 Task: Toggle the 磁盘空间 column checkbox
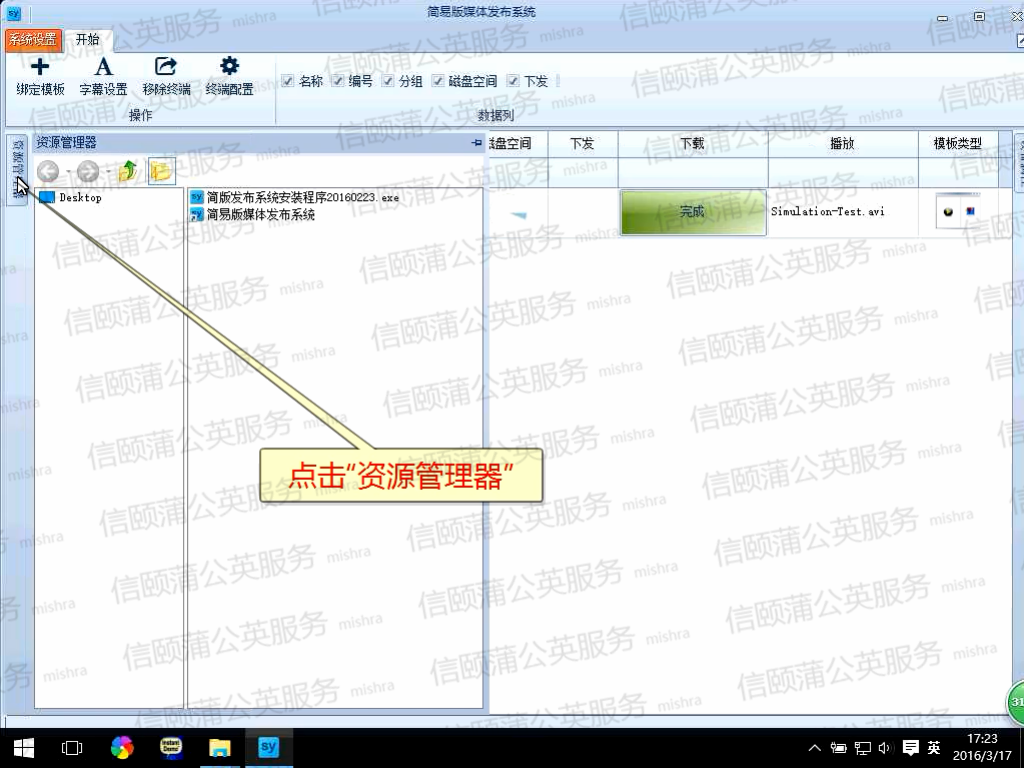(x=438, y=81)
